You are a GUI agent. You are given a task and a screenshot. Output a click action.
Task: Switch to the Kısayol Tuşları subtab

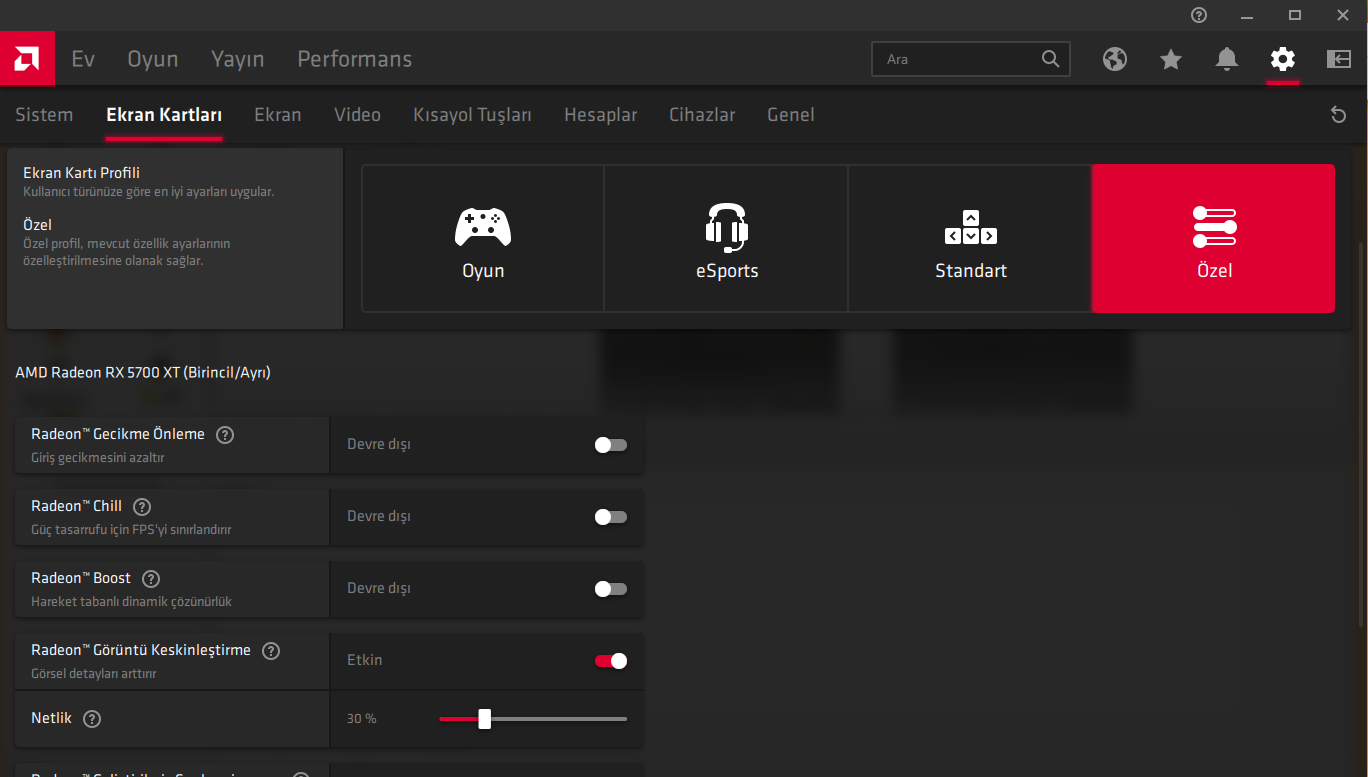click(473, 115)
